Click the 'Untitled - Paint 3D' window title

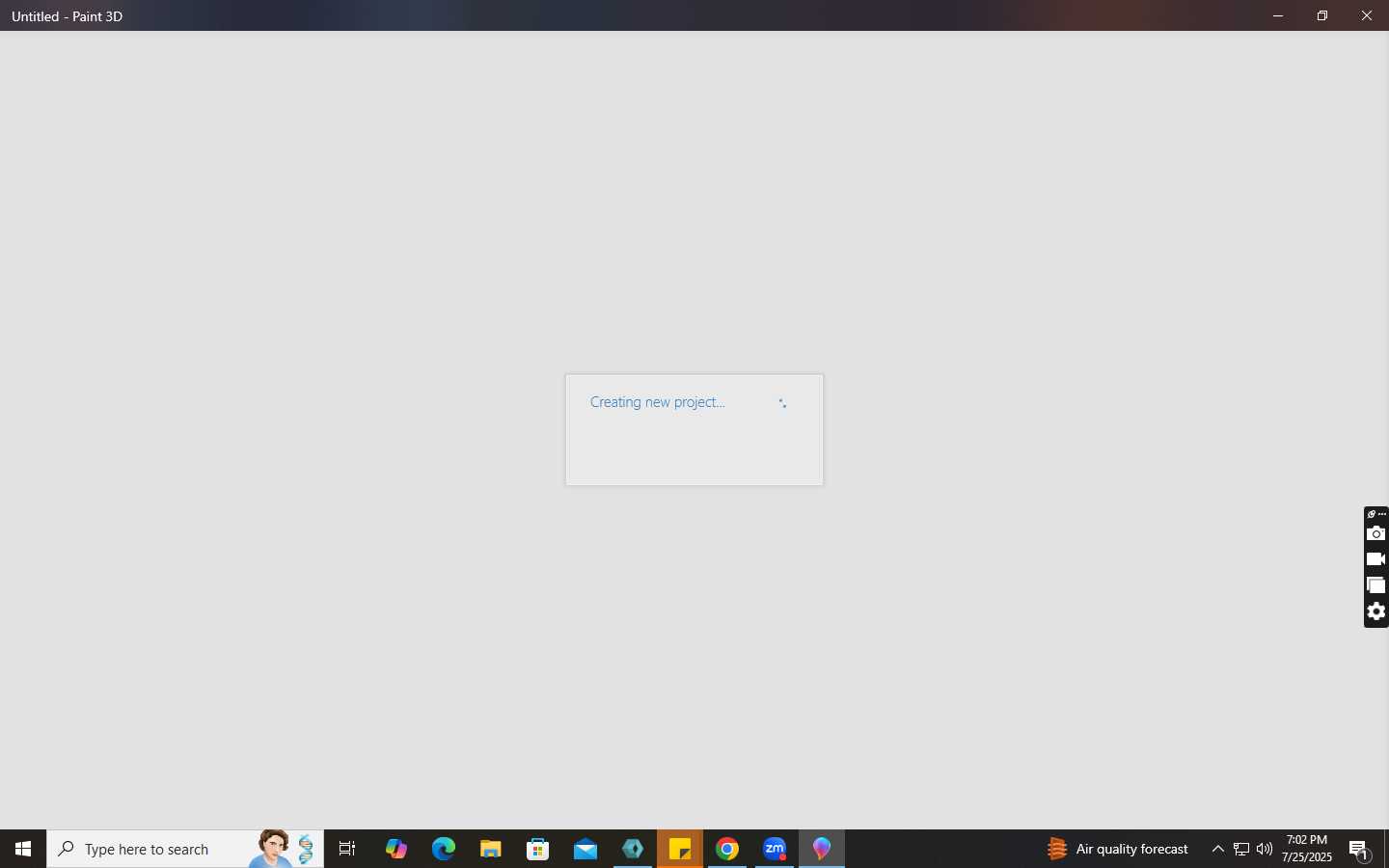pyautogui.click(x=68, y=16)
